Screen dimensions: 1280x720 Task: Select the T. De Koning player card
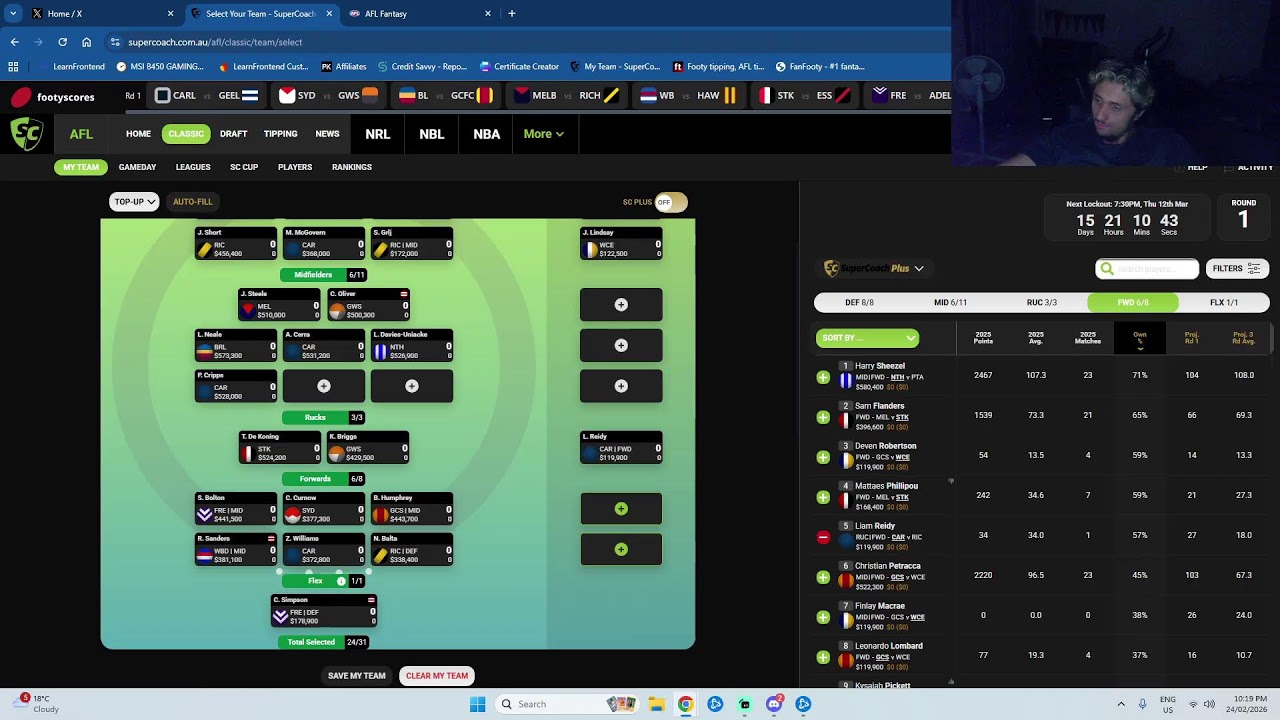pos(280,447)
